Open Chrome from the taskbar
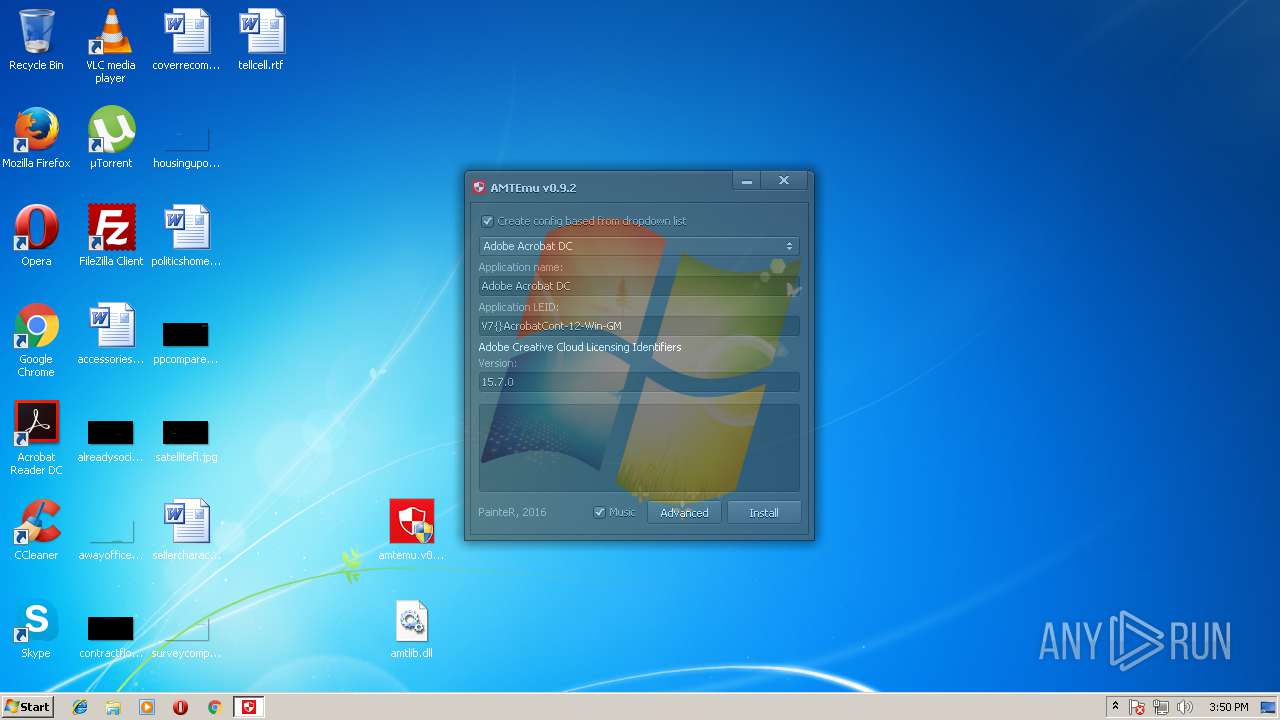 click(214, 707)
